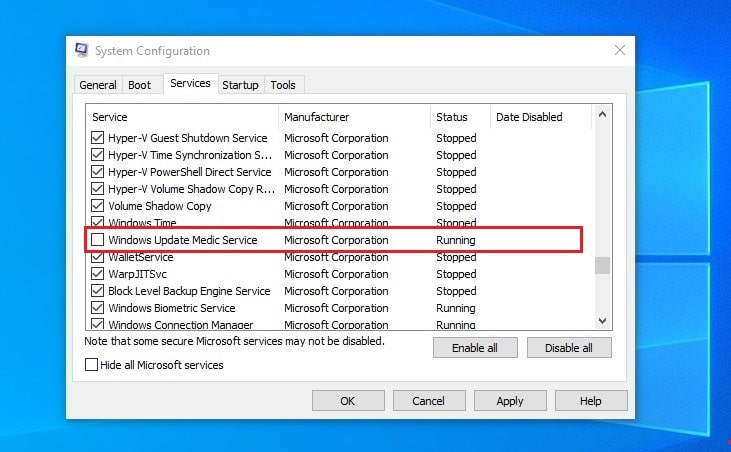Select Hyper-V Guest Shutdown Service name

point(188,138)
